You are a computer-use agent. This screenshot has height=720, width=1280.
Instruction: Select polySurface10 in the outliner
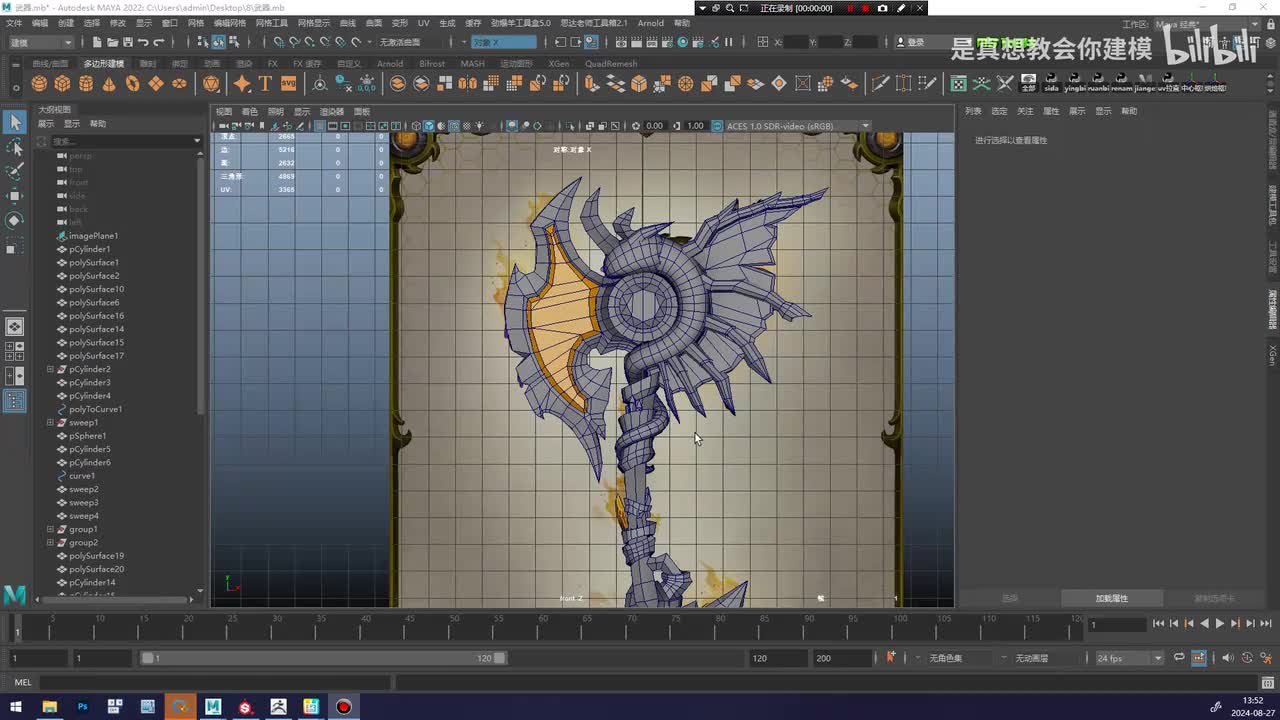tap(96, 289)
